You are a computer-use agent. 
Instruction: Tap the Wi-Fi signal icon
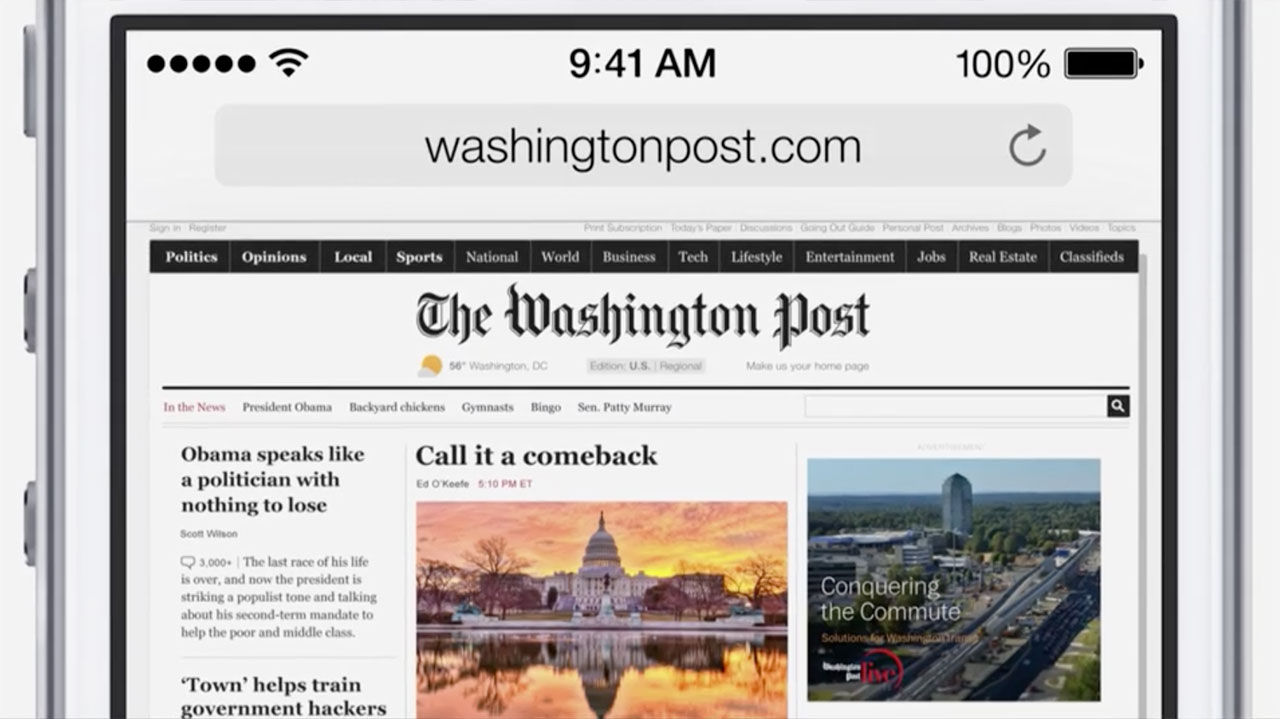288,64
